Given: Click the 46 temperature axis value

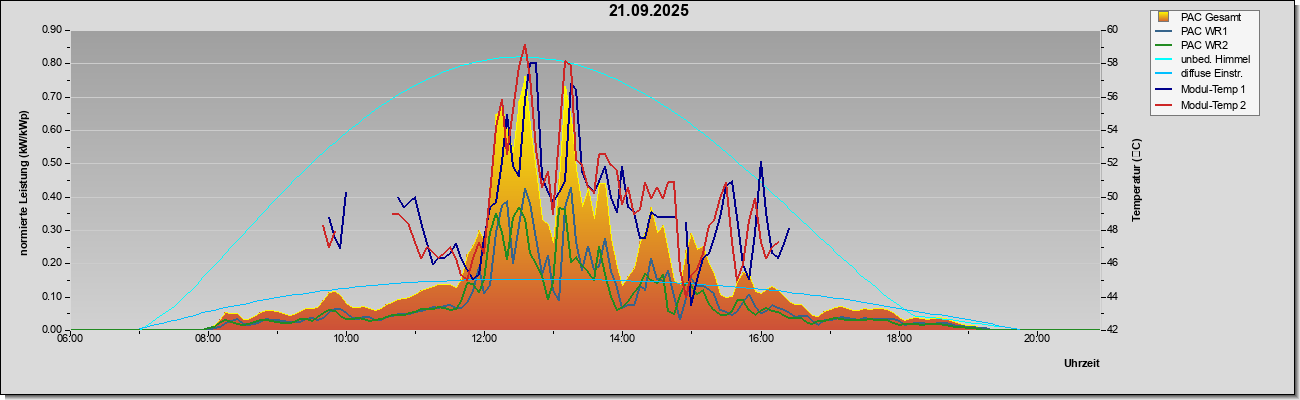Looking at the screenshot, I should click(x=1112, y=263).
